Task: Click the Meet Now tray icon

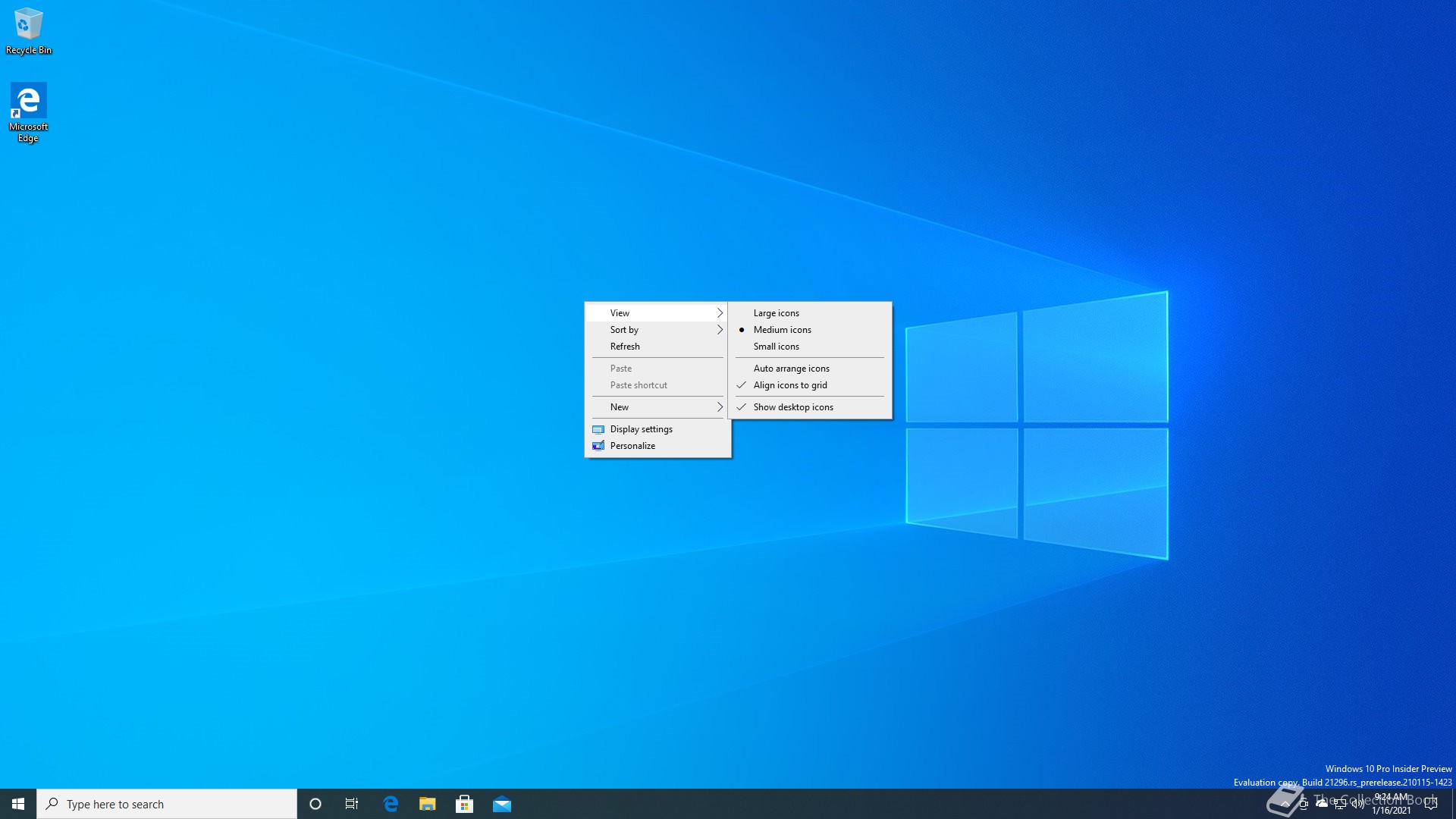Action: (1304, 804)
